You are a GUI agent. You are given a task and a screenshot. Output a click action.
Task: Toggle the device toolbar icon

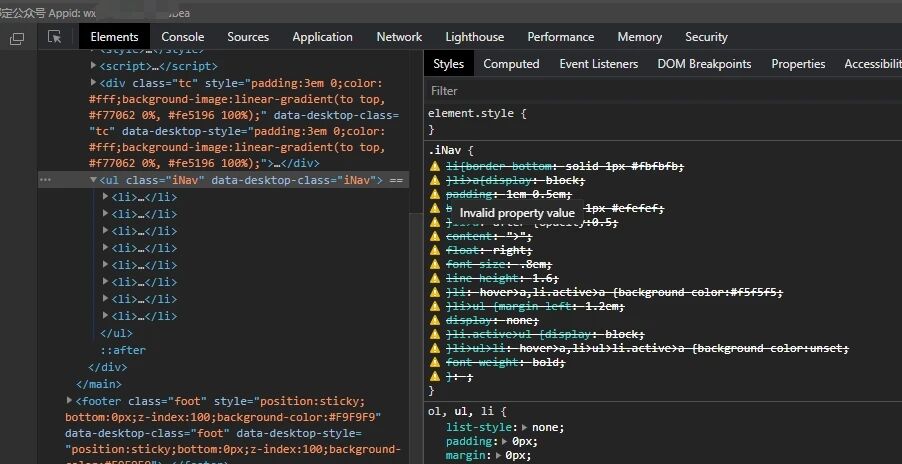[x=17, y=38]
